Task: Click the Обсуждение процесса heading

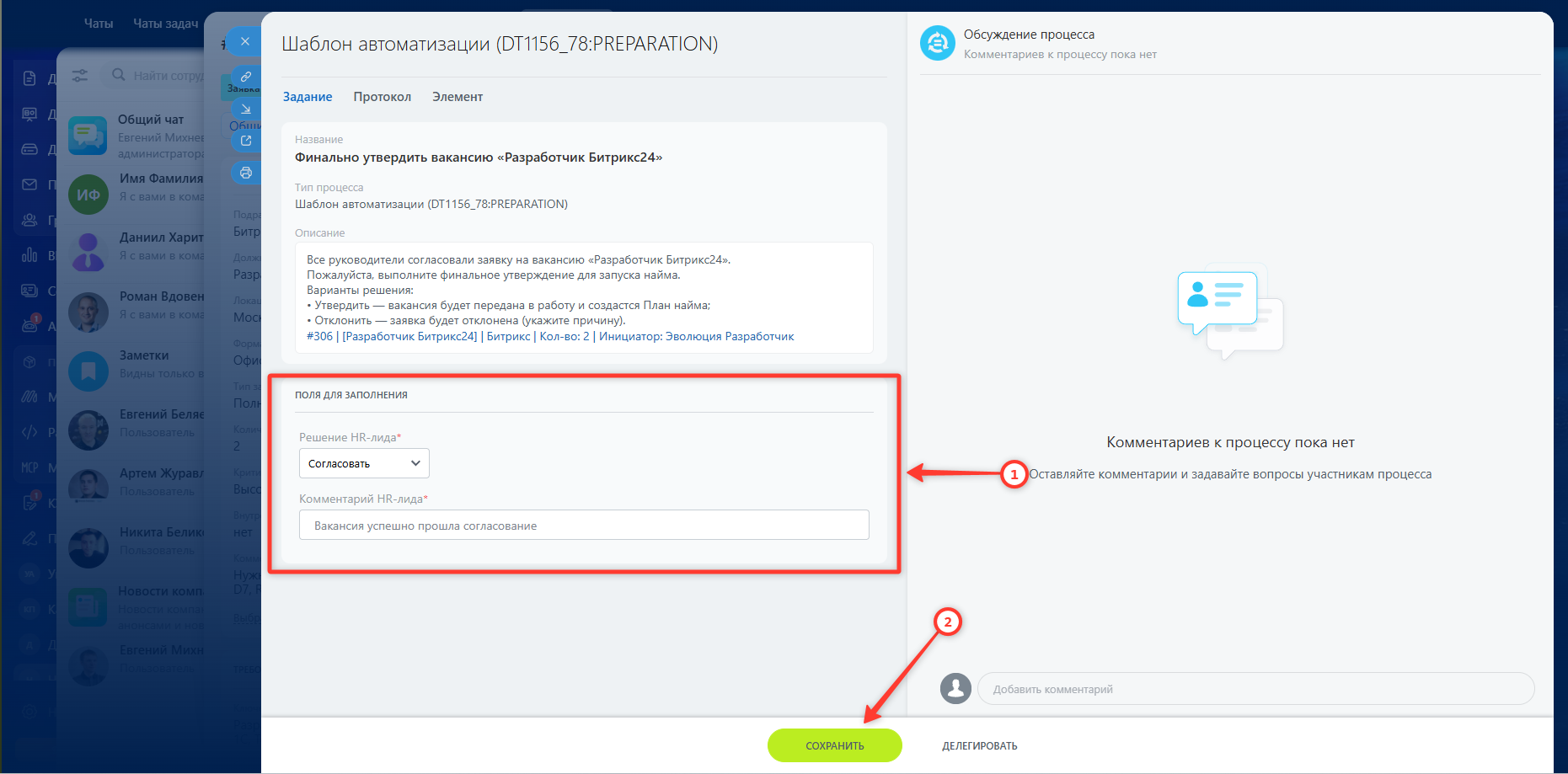Action: coord(1029,35)
